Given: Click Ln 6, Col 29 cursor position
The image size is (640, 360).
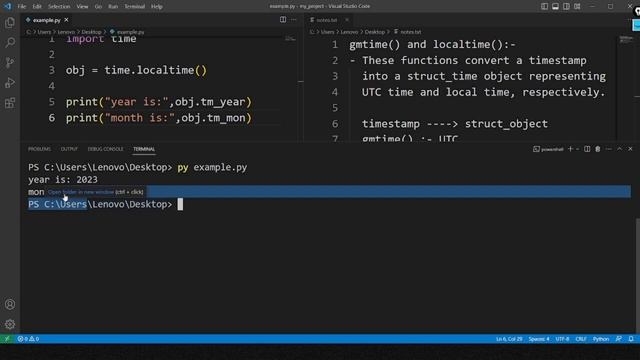Looking at the screenshot, I should tap(509, 339).
